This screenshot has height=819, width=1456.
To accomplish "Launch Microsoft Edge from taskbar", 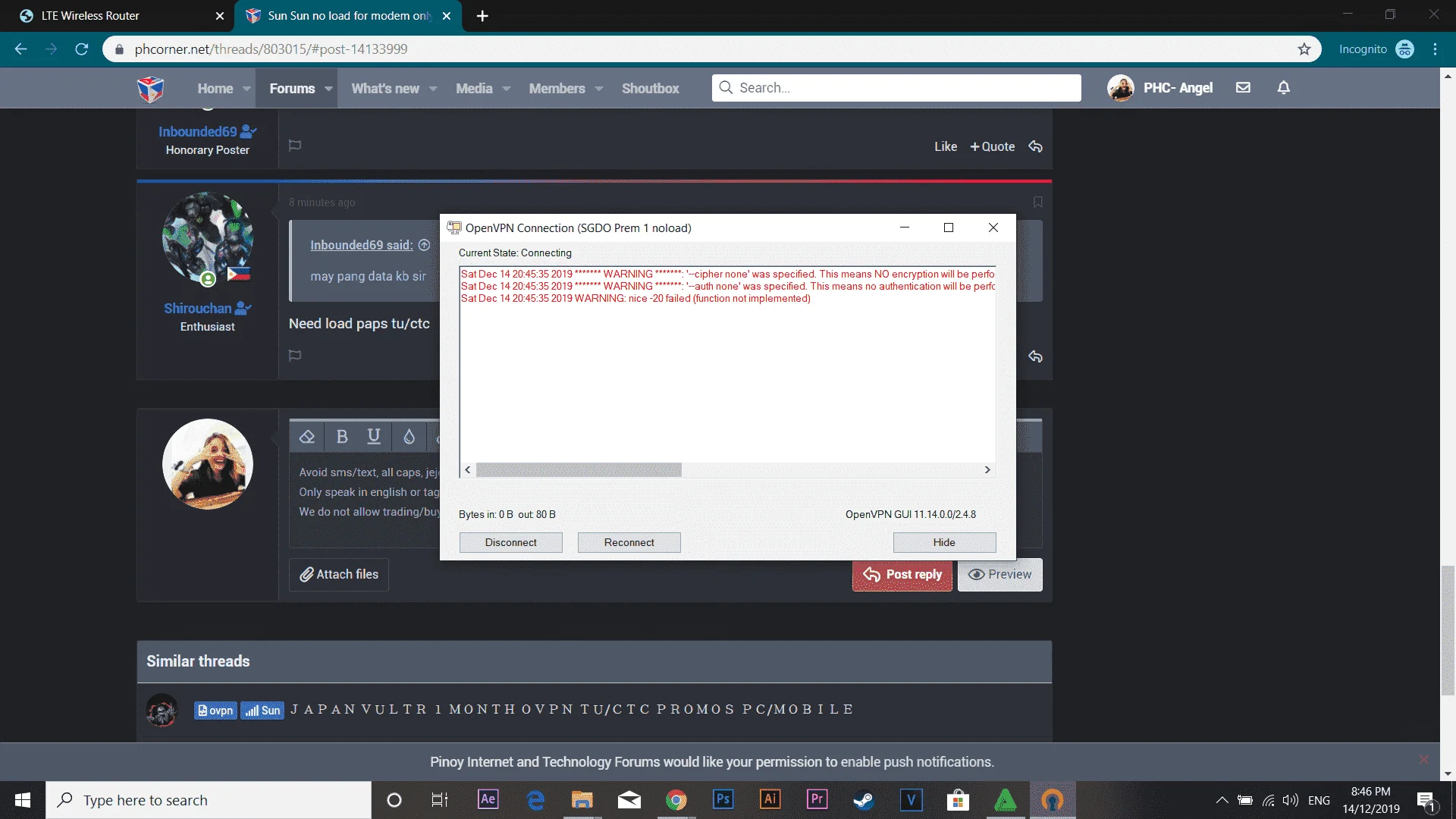I will [535, 800].
